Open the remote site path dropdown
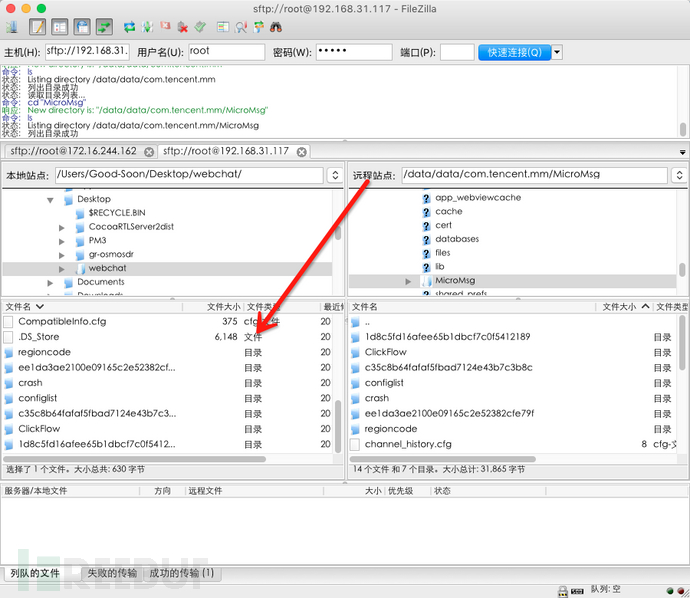 [678, 176]
